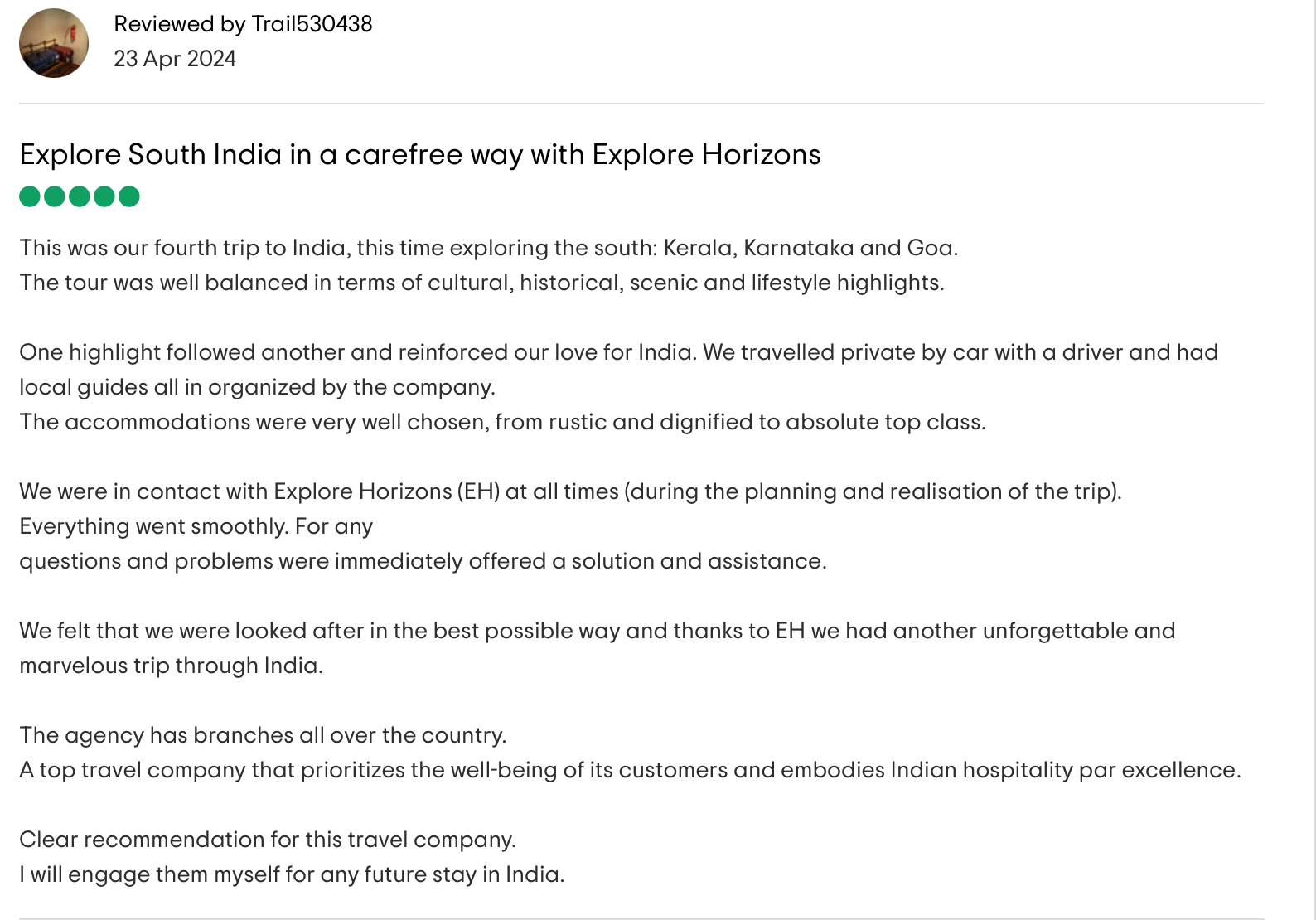Click the sentence starting "The tour was well balanced"
This screenshot has width=1316, height=920.
481,283
